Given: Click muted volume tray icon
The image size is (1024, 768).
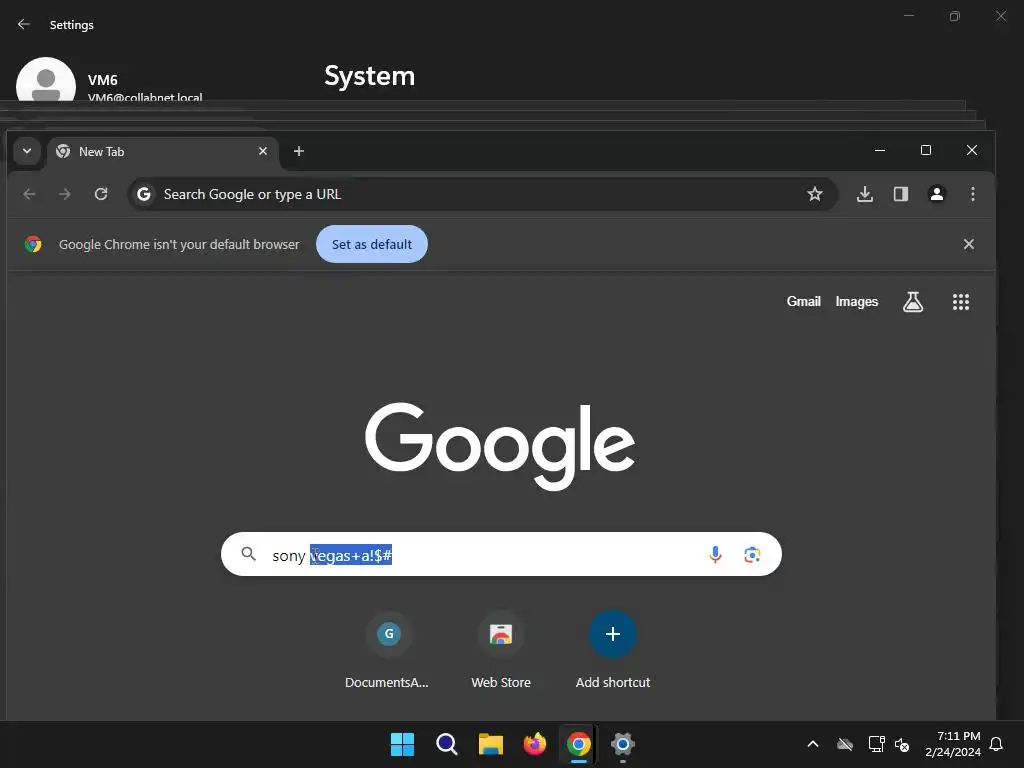Looking at the screenshot, I should pos(902,744).
